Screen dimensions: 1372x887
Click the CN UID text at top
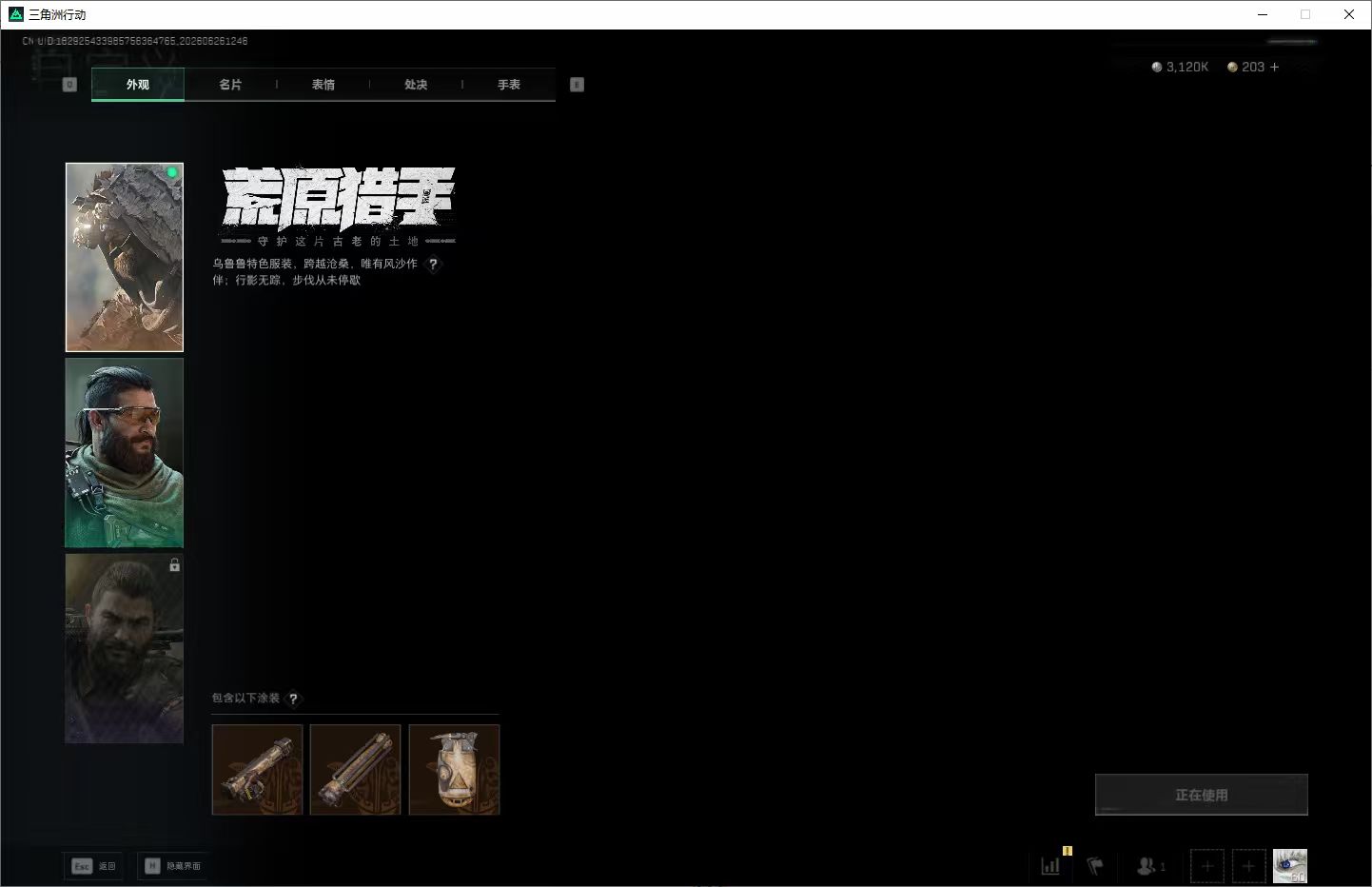135,41
